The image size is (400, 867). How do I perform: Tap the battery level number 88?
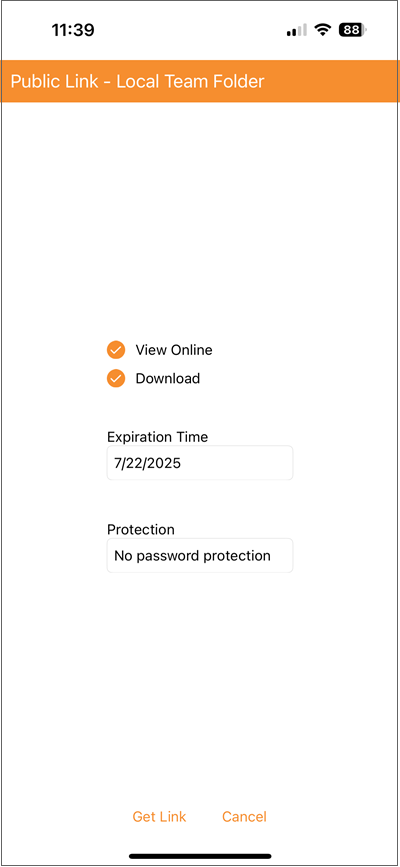(x=351, y=30)
